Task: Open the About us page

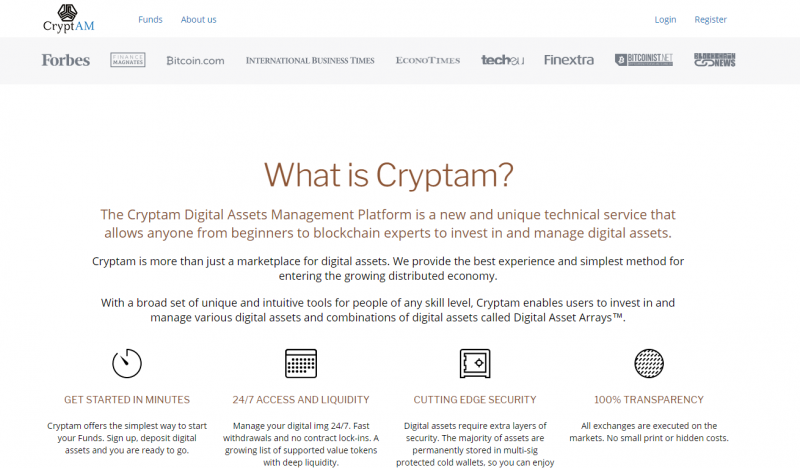Action: click(x=198, y=19)
